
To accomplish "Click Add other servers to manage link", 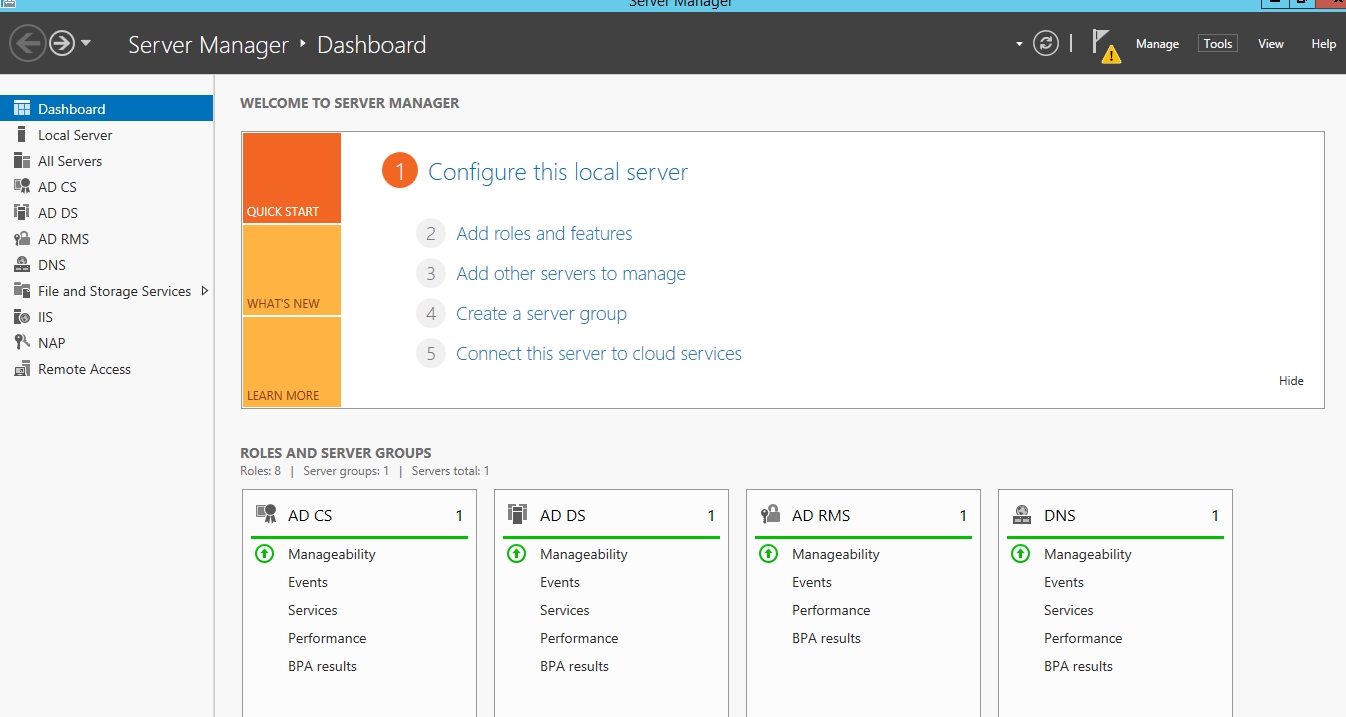I will click(x=571, y=273).
